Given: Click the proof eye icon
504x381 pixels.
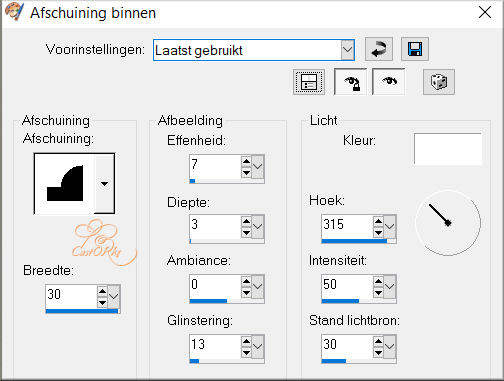Looking at the screenshot, I should [x=389, y=82].
